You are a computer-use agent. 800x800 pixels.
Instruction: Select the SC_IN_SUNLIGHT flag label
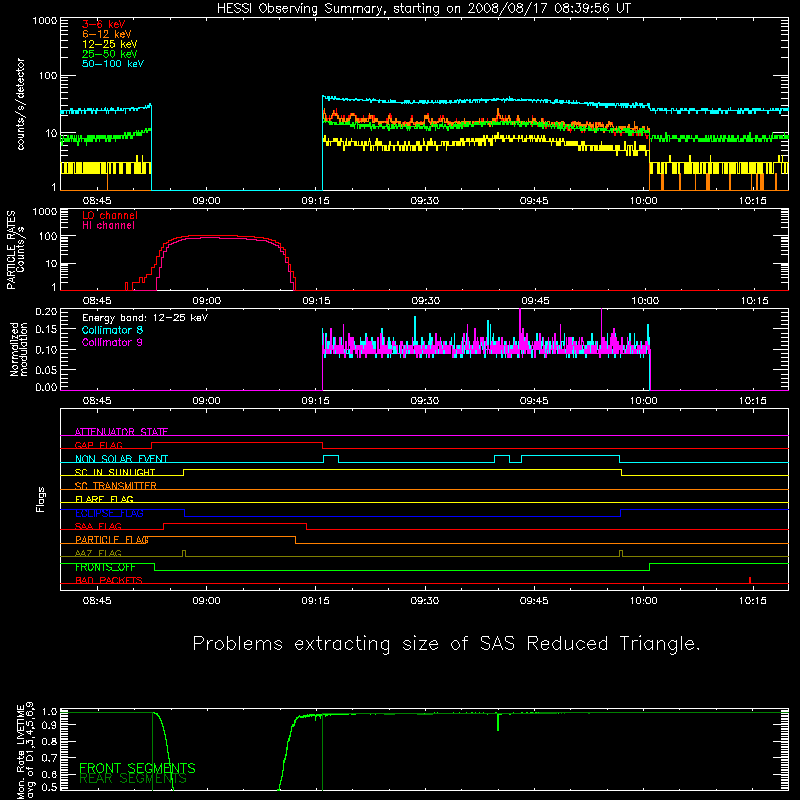click(x=115, y=472)
